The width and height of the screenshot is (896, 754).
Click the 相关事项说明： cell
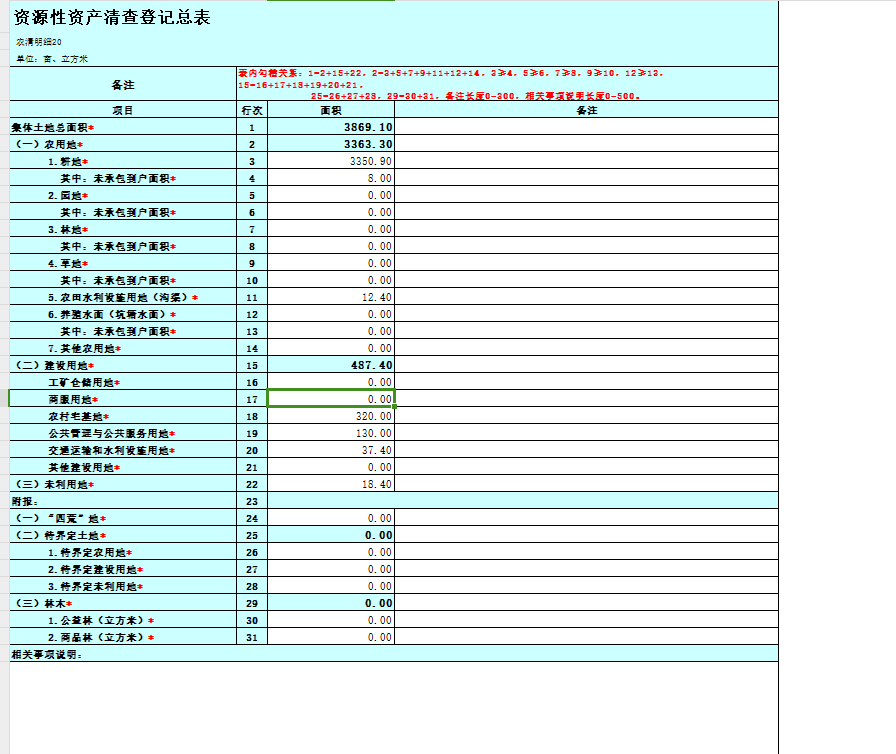394,654
